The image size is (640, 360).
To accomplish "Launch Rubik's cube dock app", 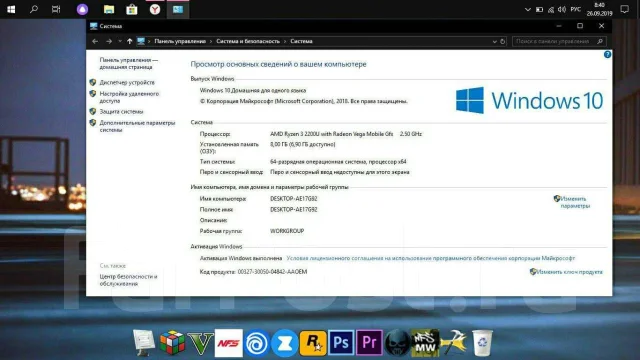I will [172, 343].
